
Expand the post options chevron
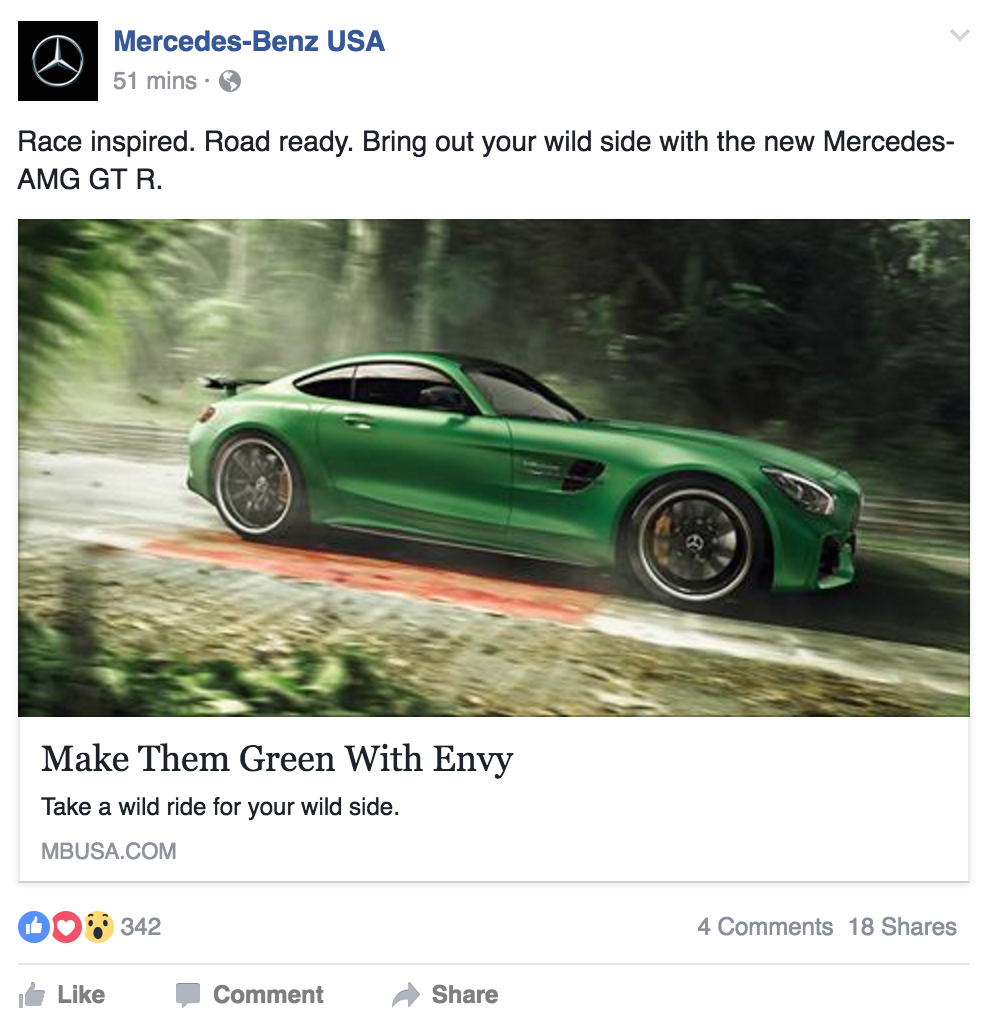(x=959, y=35)
